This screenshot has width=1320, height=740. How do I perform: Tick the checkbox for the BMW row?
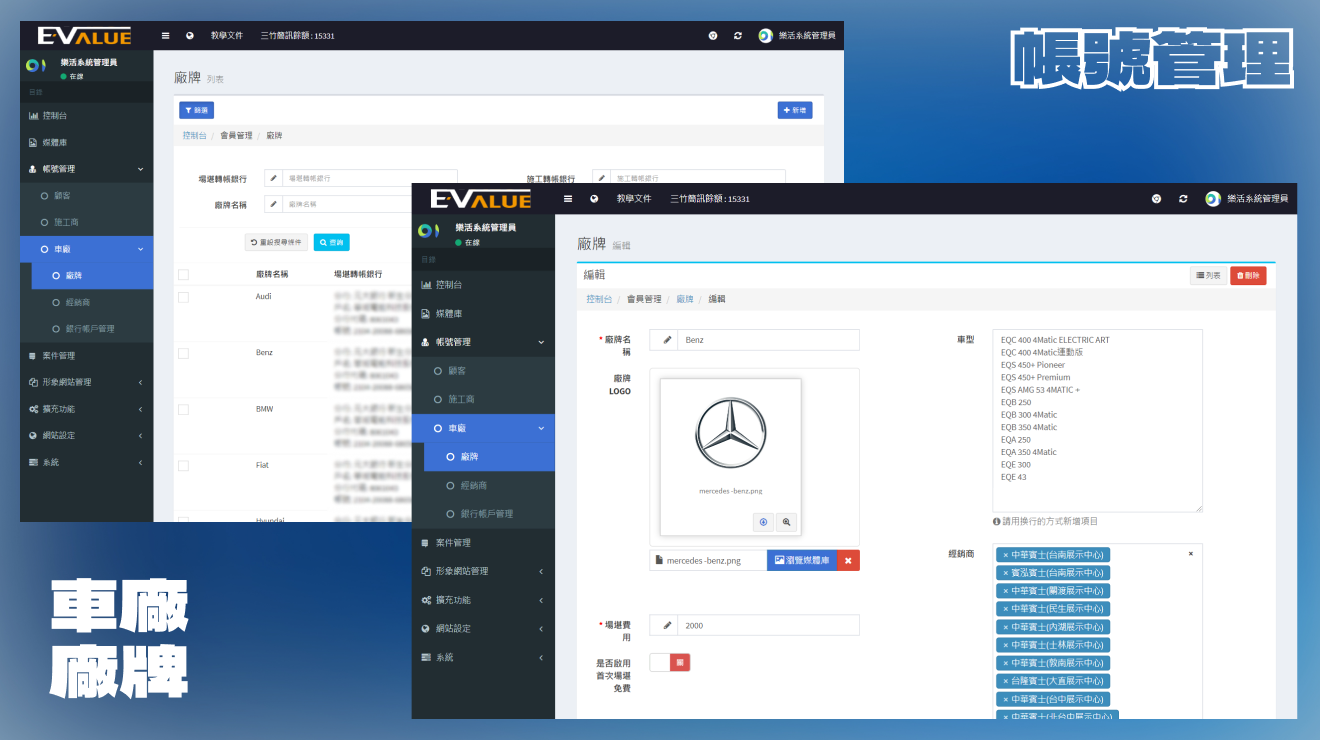click(x=183, y=409)
